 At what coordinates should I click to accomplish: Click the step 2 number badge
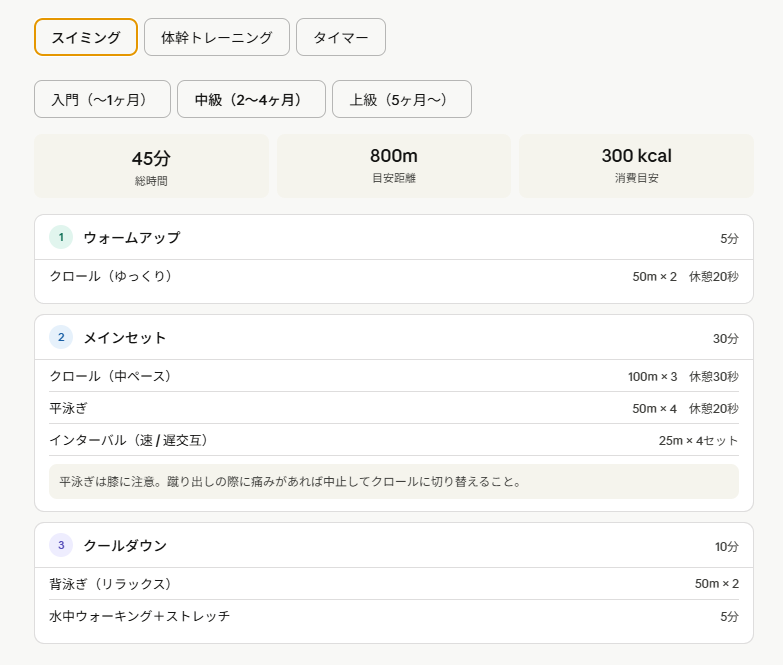click(61, 337)
